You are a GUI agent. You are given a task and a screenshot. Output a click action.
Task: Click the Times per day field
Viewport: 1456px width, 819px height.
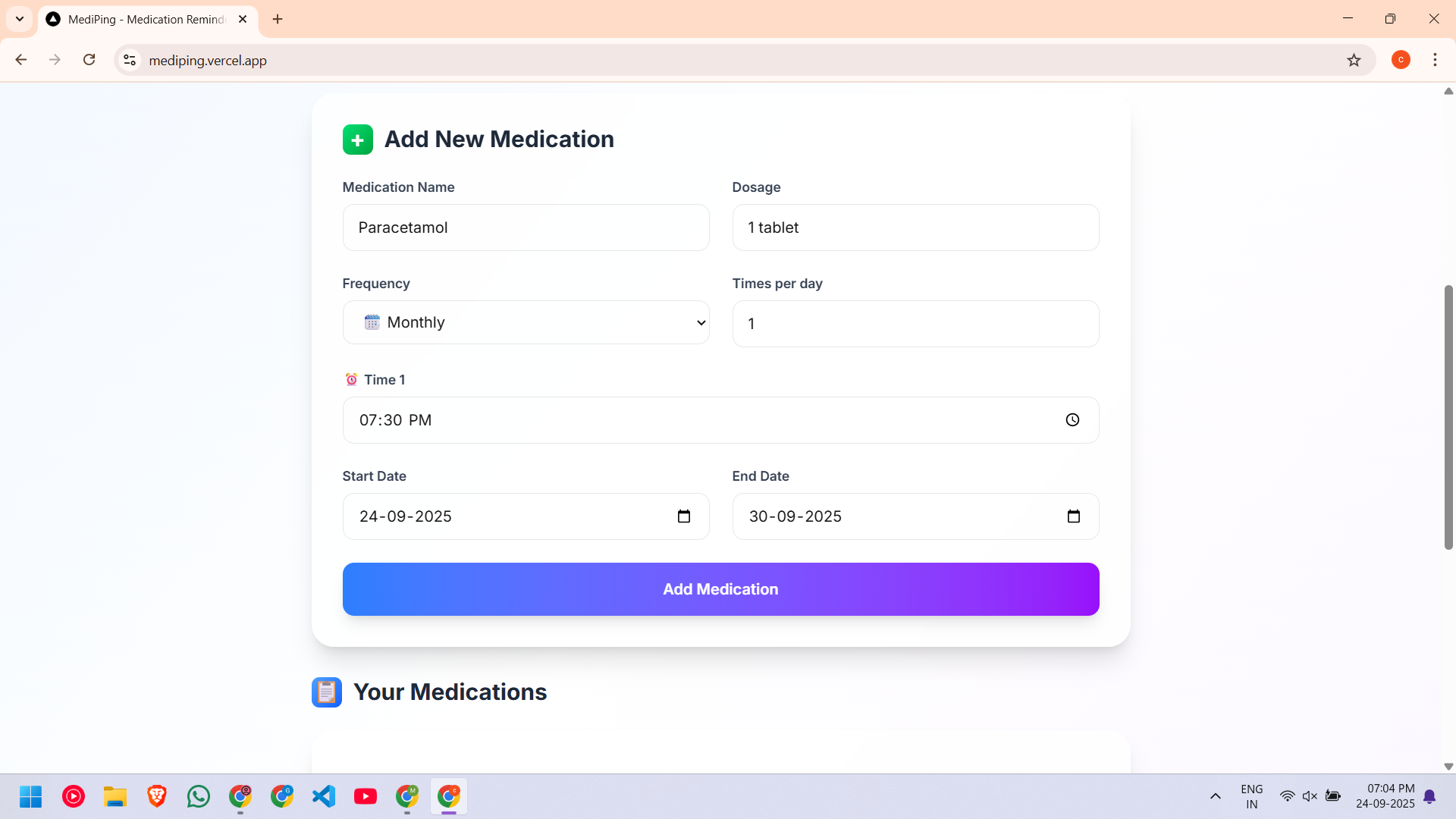coord(915,324)
